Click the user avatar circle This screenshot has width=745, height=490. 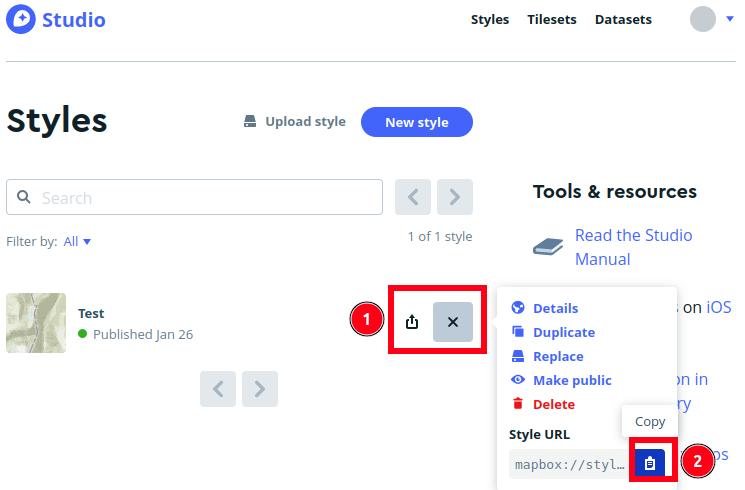[703, 19]
